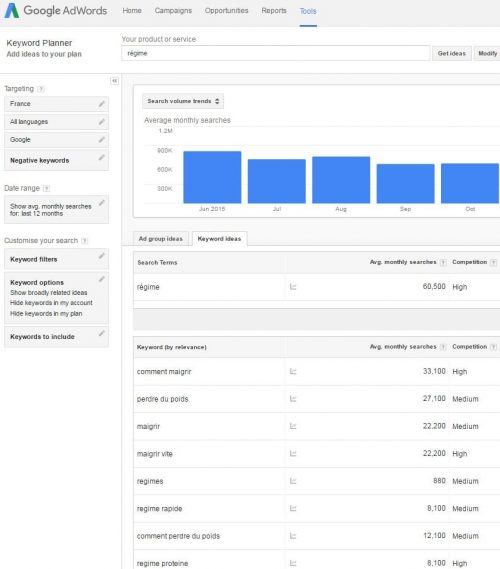500x569 pixels.
Task: Sort keyword ideas by Competition header
Action: [x=470, y=347]
